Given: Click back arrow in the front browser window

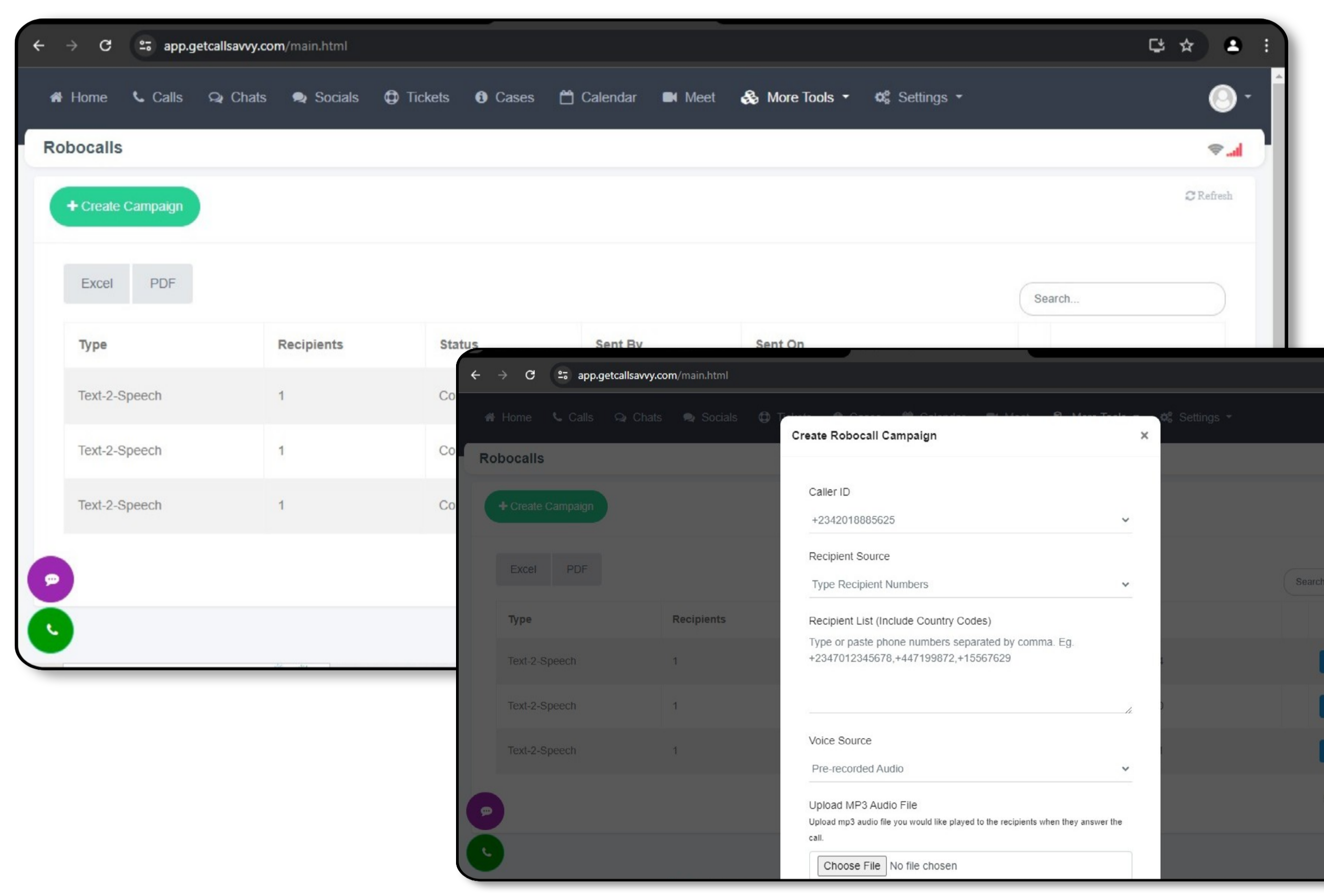Looking at the screenshot, I should (x=475, y=375).
